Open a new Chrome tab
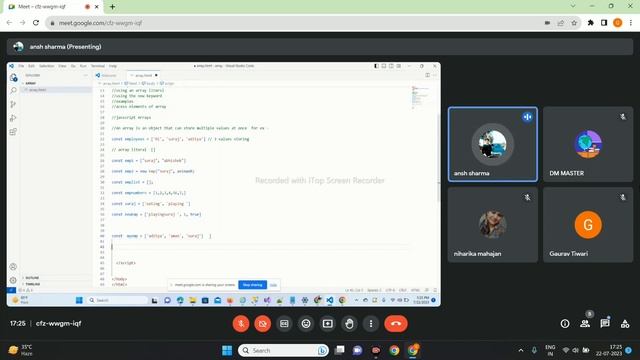The height and width of the screenshot is (360, 640). 112,7
